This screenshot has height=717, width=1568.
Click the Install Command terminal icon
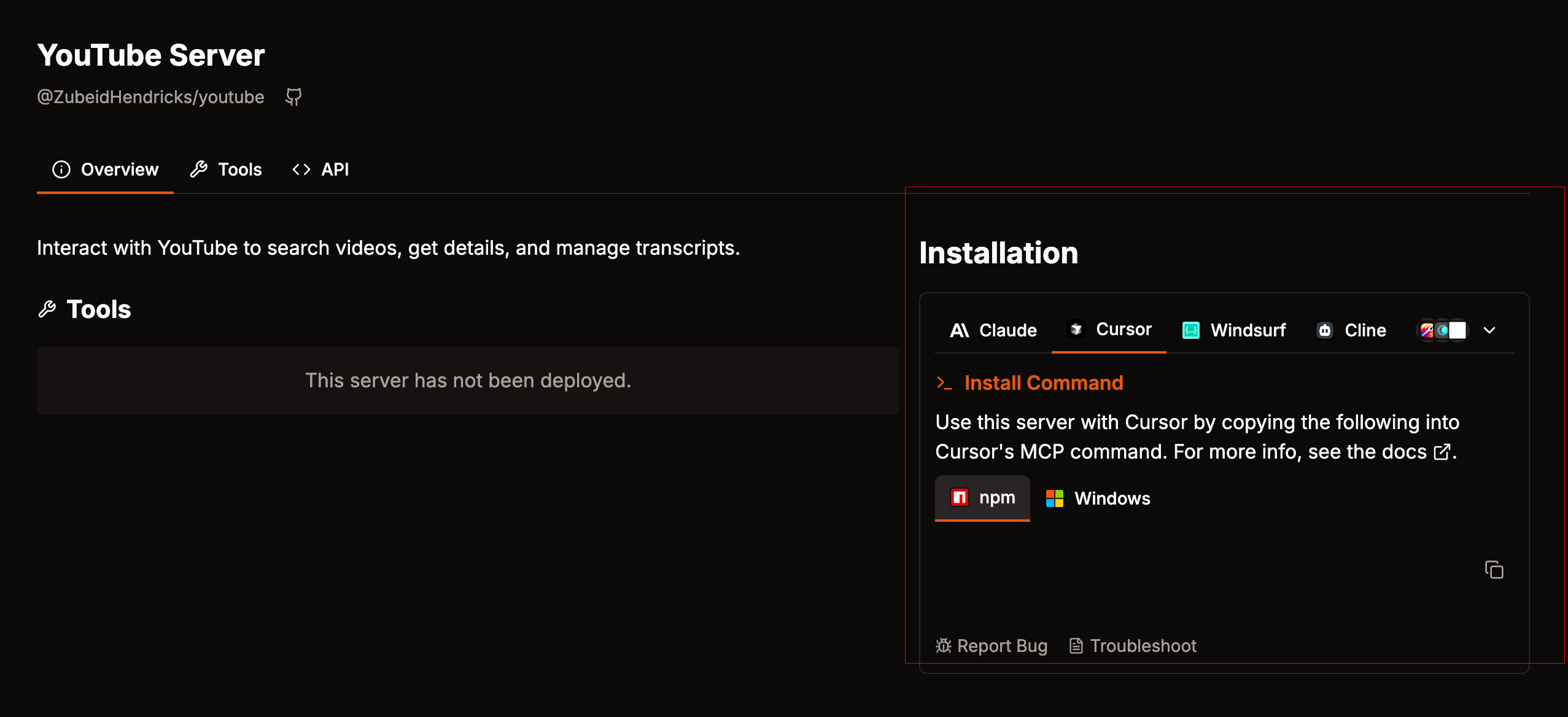(944, 383)
